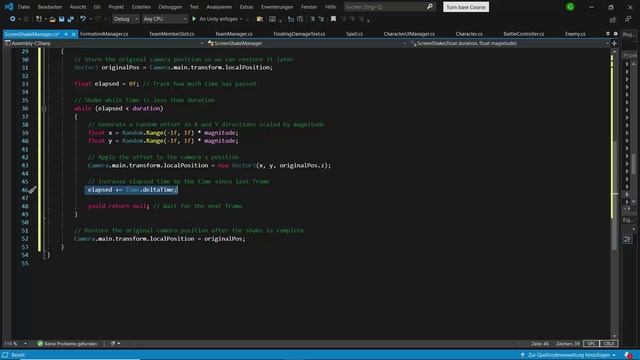Click the green start debugging play icon

pos(194,19)
